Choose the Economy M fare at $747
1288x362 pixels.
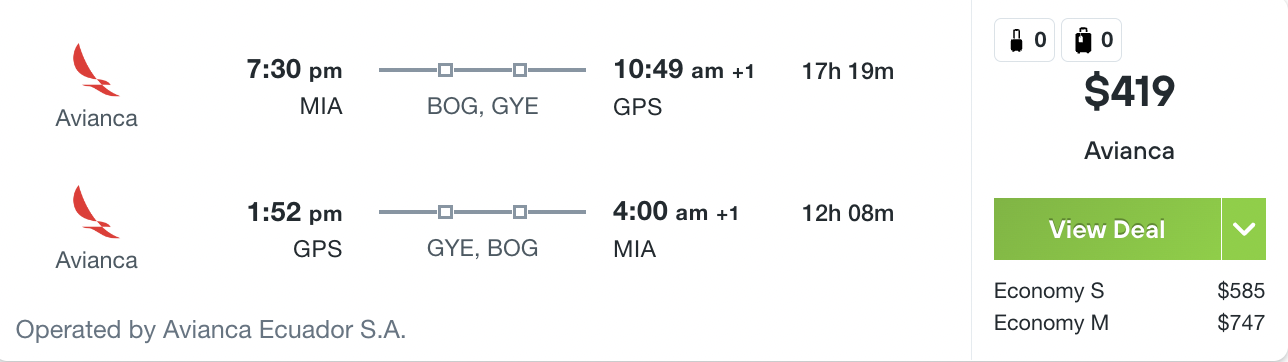1129,323
